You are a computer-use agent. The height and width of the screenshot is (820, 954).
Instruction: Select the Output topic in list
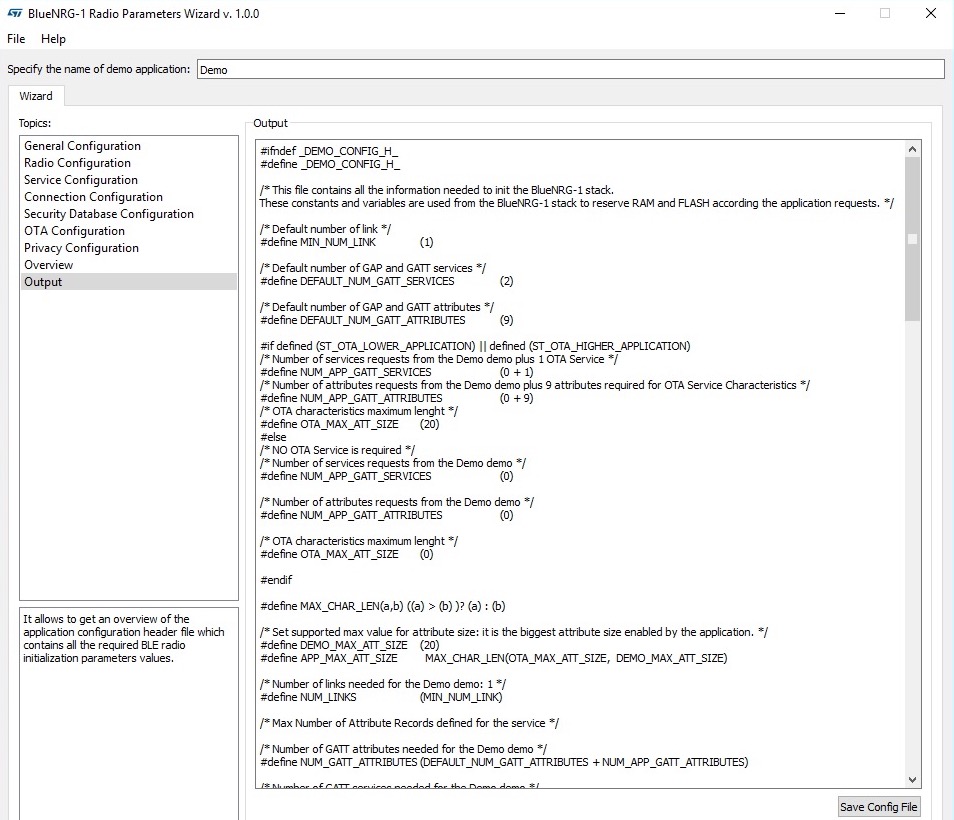[x=43, y=282]
